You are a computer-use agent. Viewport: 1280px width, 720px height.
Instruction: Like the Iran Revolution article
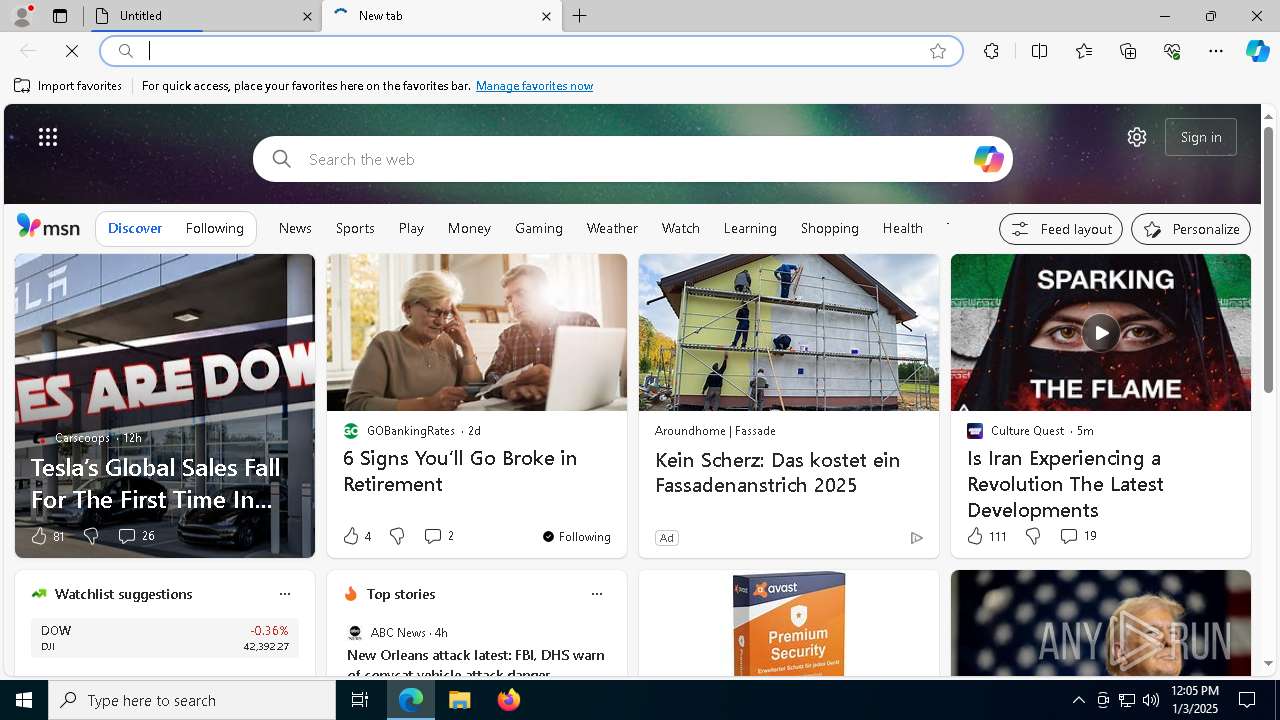987,536
